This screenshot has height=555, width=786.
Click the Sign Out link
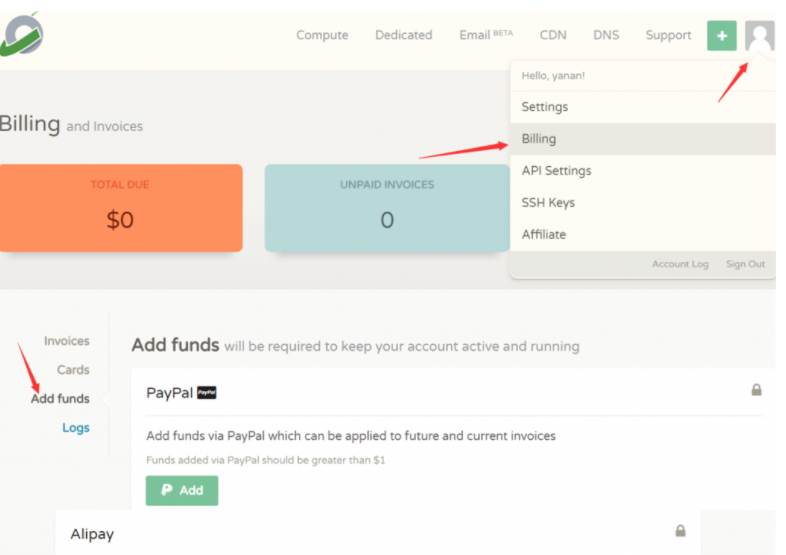pos(745,264)
